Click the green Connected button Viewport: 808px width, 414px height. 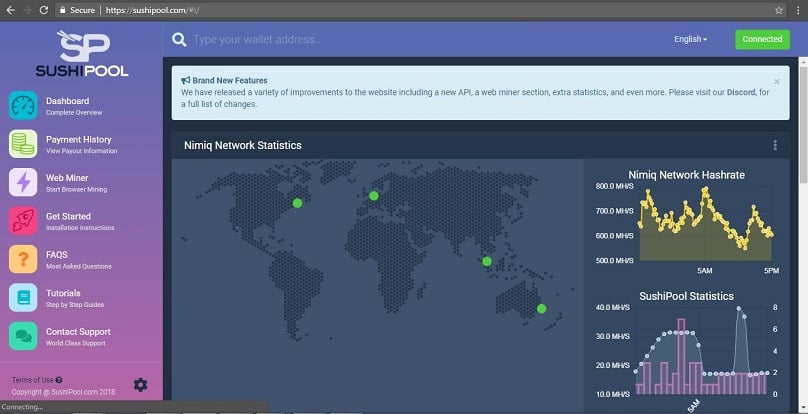click(x=762, y=39)
